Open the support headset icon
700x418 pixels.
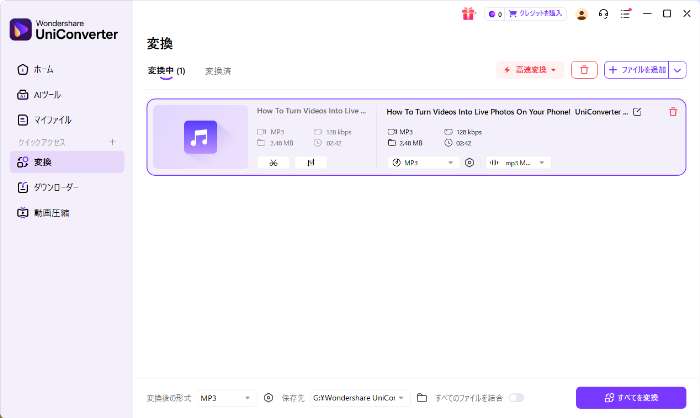click(x=604, y=14)
